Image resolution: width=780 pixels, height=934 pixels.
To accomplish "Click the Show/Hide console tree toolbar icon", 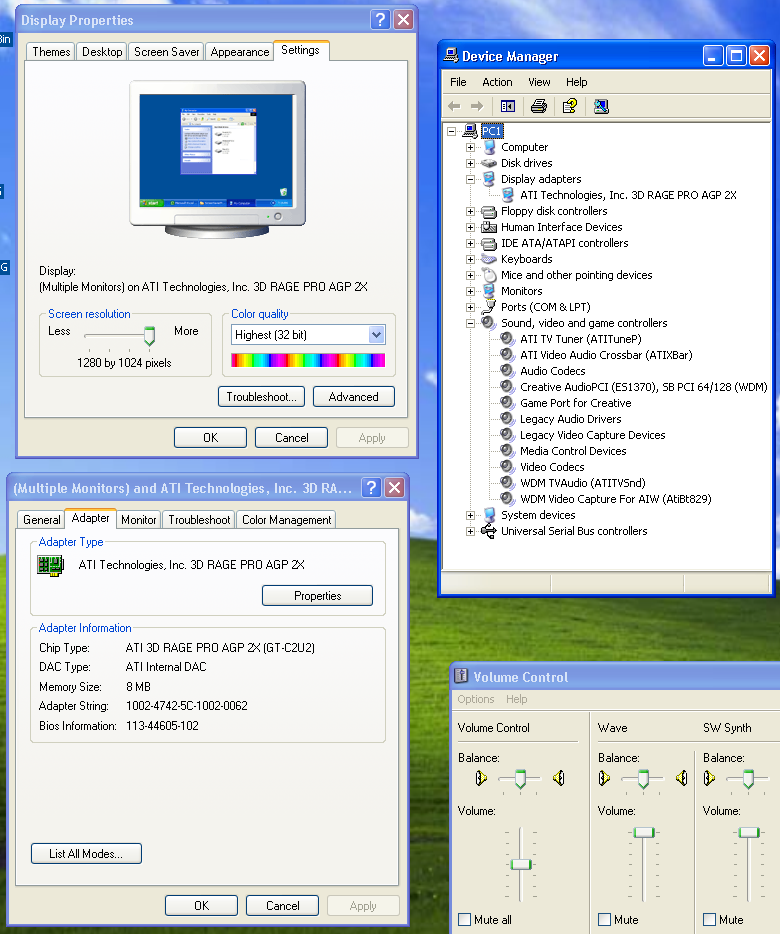I will coord(507,106).
